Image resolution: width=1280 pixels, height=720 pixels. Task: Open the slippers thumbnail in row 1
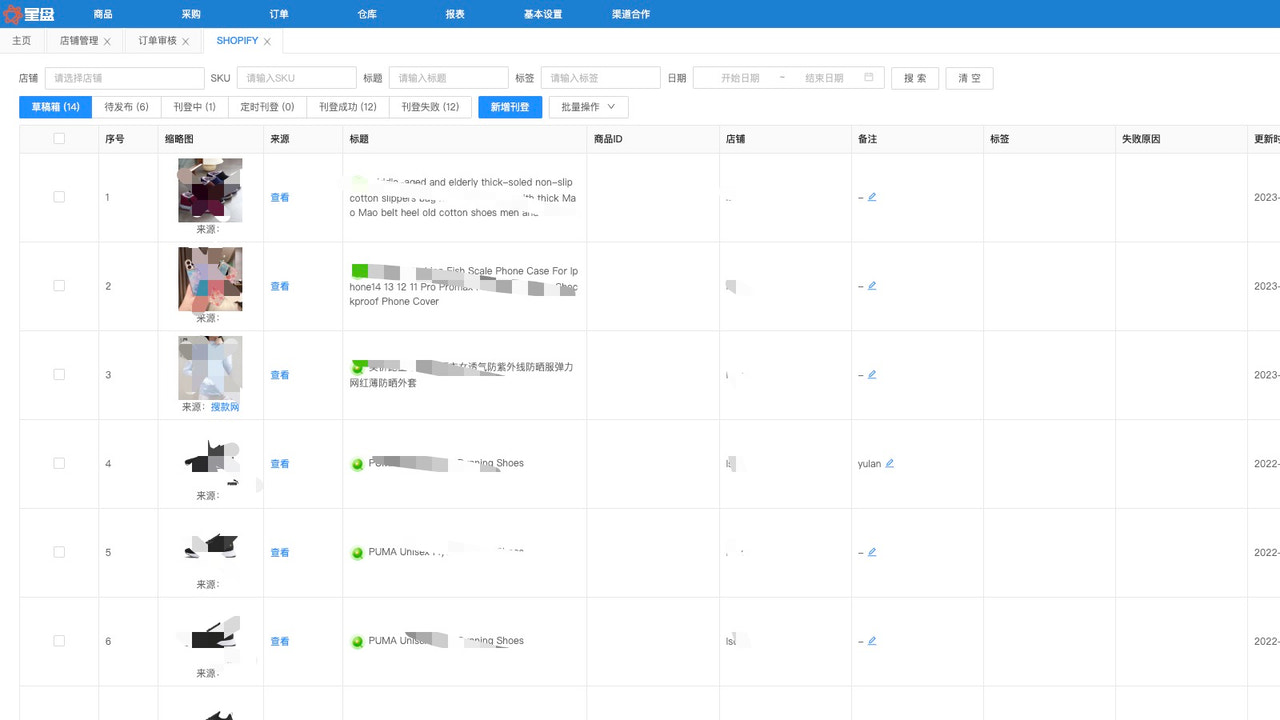click(210, 190)
